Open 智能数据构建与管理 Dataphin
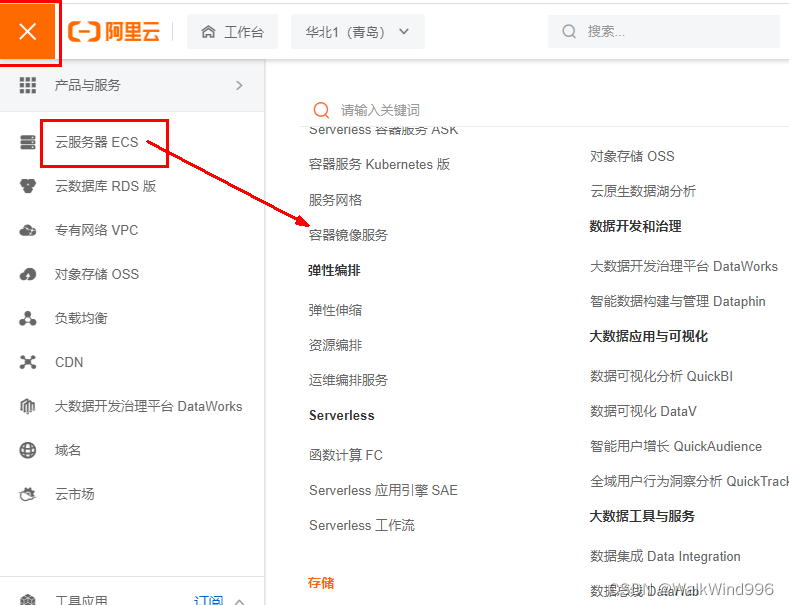 coord(678,301)
